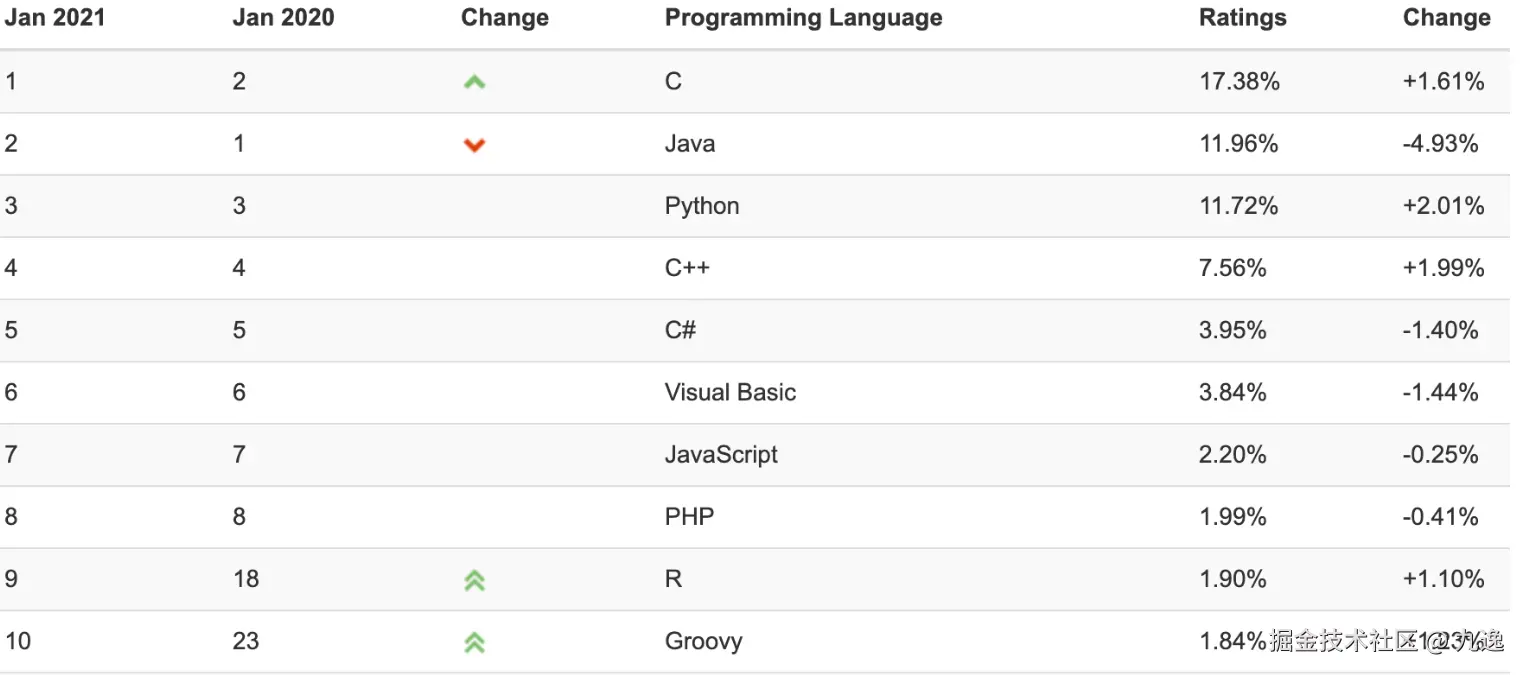This screenshot has width=1525, height=675.
Task: Select the Programming Language column header
Action: (803, 18)
